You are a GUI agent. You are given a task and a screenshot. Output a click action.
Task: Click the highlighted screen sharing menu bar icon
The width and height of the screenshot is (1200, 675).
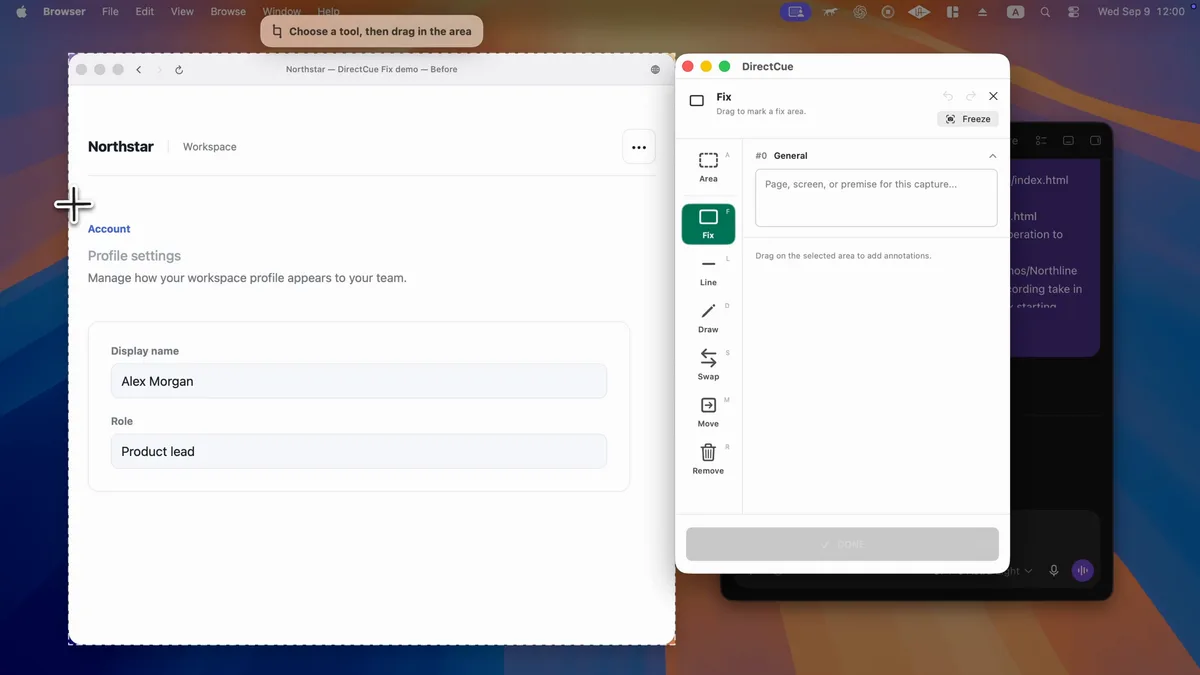(x=796, y=12)
